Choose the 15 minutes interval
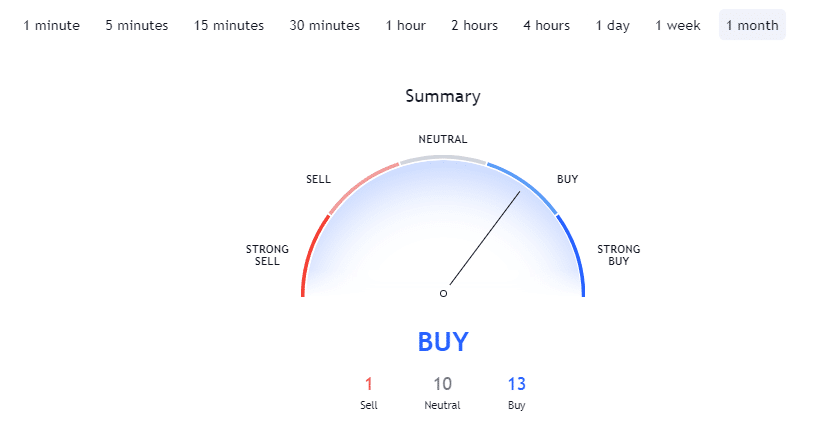 (x=229, y=25)
